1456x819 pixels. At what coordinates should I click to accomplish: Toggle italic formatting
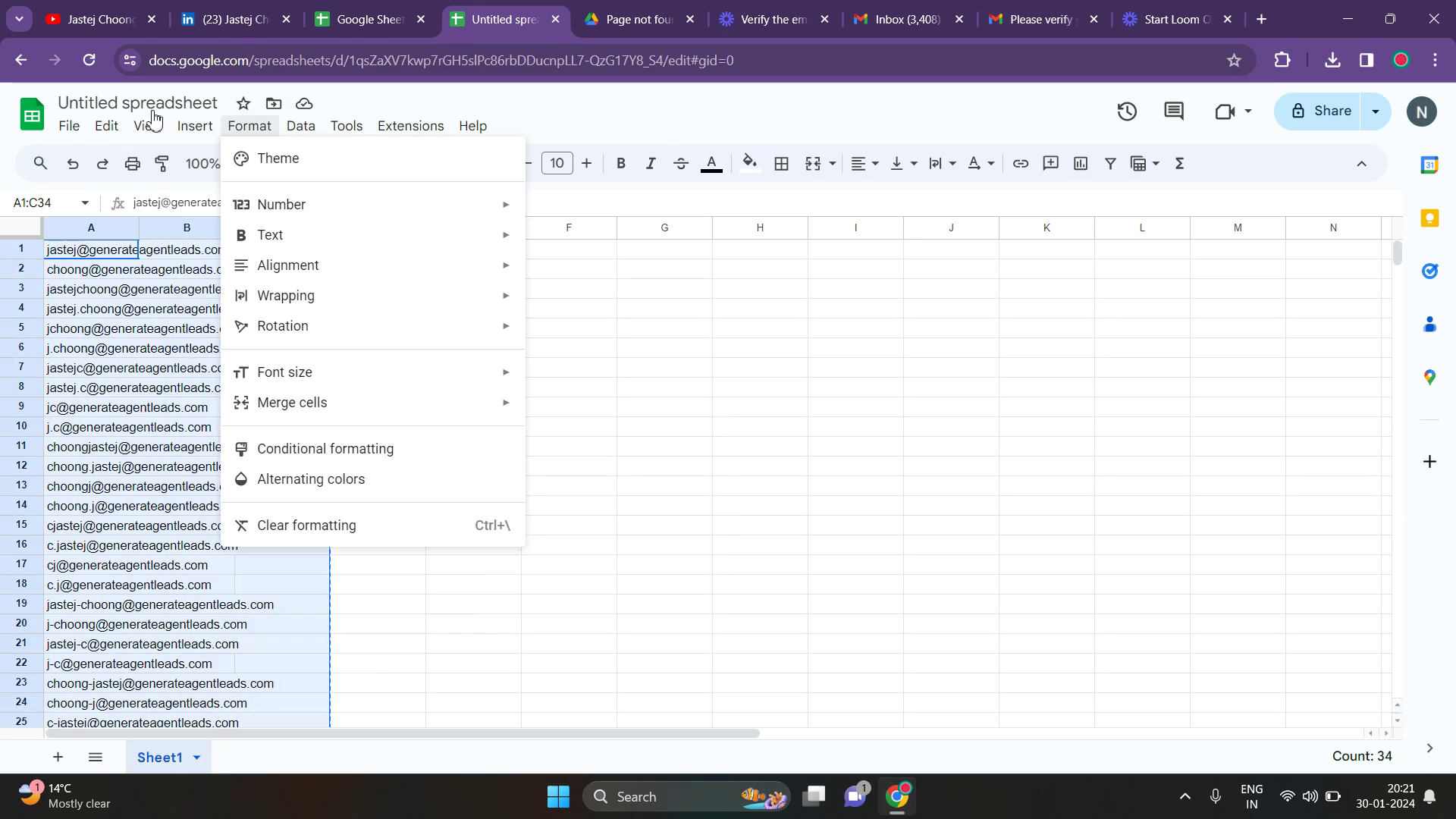click(650, 163)
